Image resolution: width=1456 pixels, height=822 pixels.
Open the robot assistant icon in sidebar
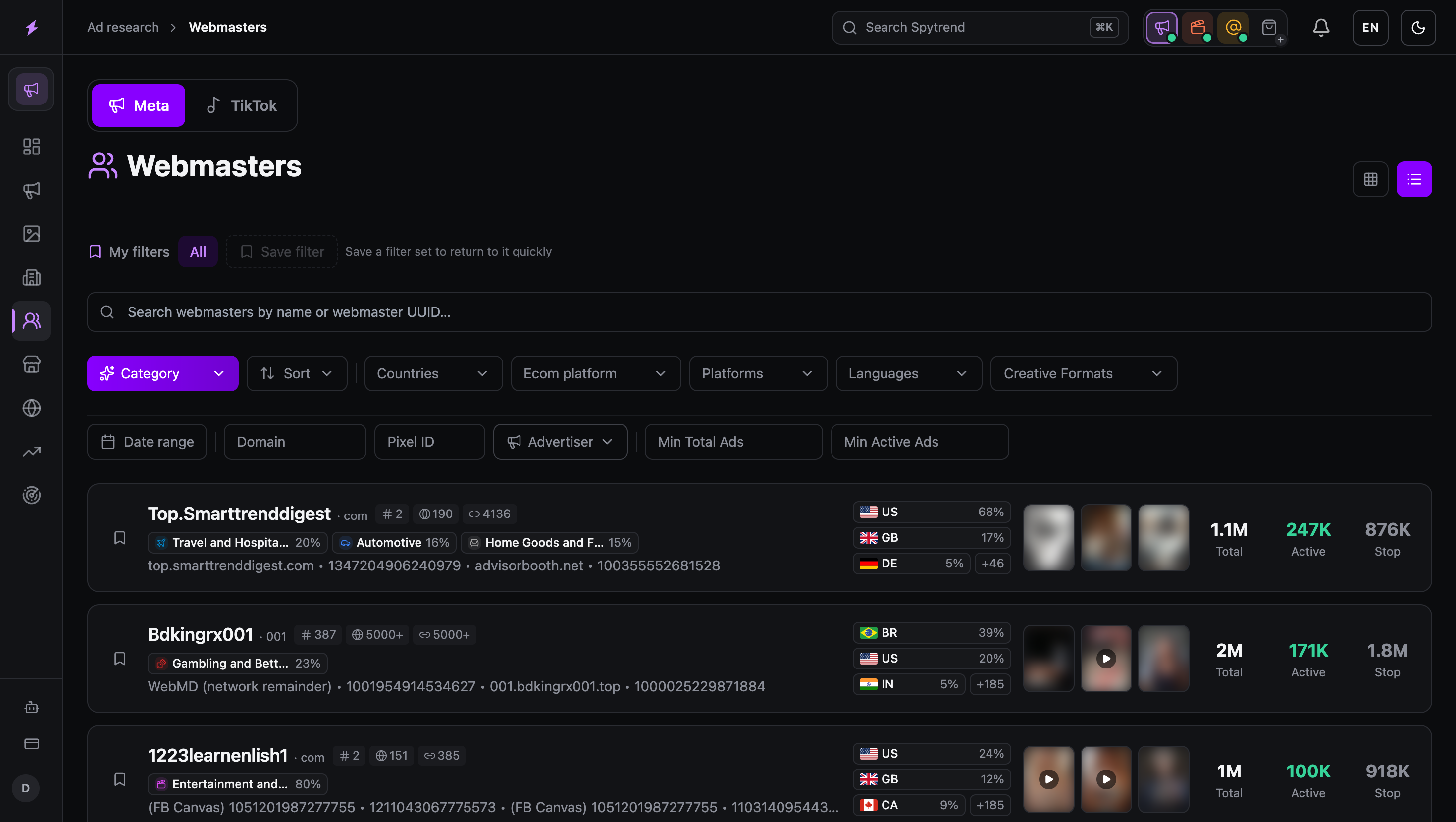pos(32,707)
